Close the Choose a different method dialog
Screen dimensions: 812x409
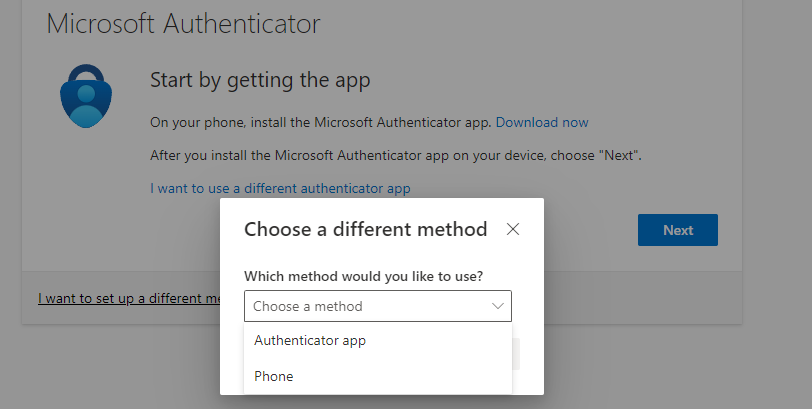[513, 229]
